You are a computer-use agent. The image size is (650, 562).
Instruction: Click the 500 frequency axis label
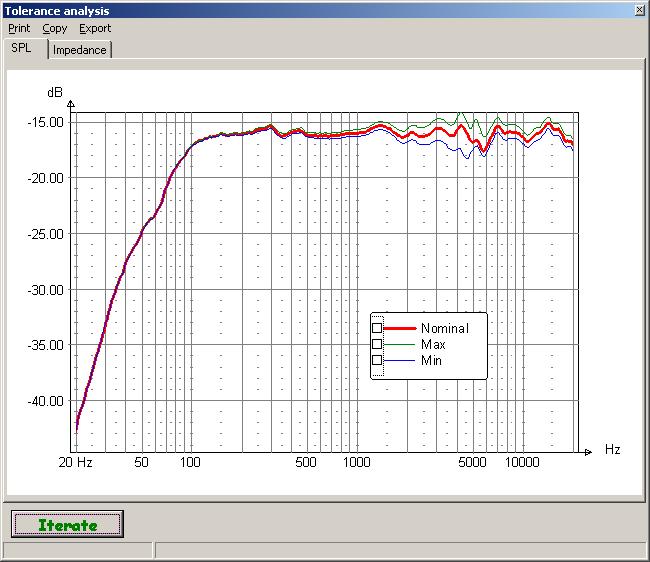(x=306, y=462)
